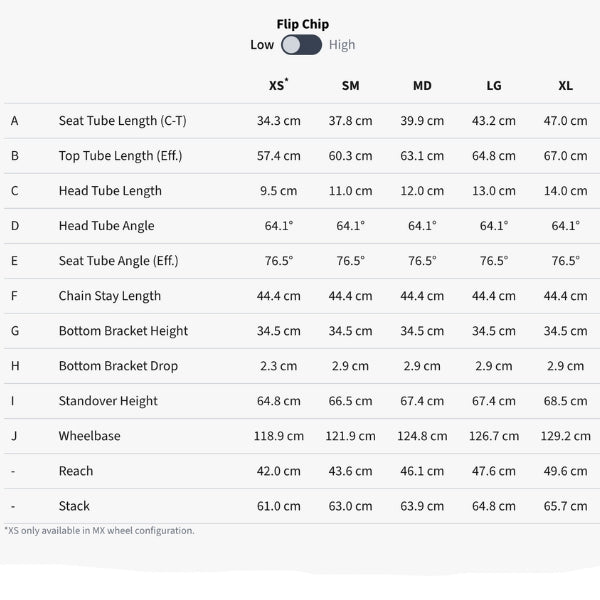Click the Wheelbase row label
This screenshot has width=600, height=600.
(90, 436)
